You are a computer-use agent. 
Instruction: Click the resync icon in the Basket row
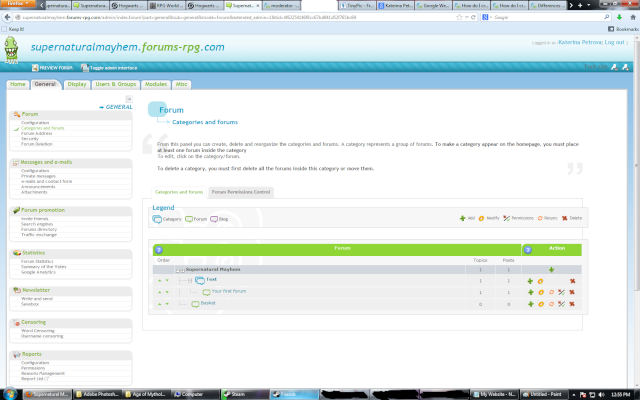pos(551,304)
